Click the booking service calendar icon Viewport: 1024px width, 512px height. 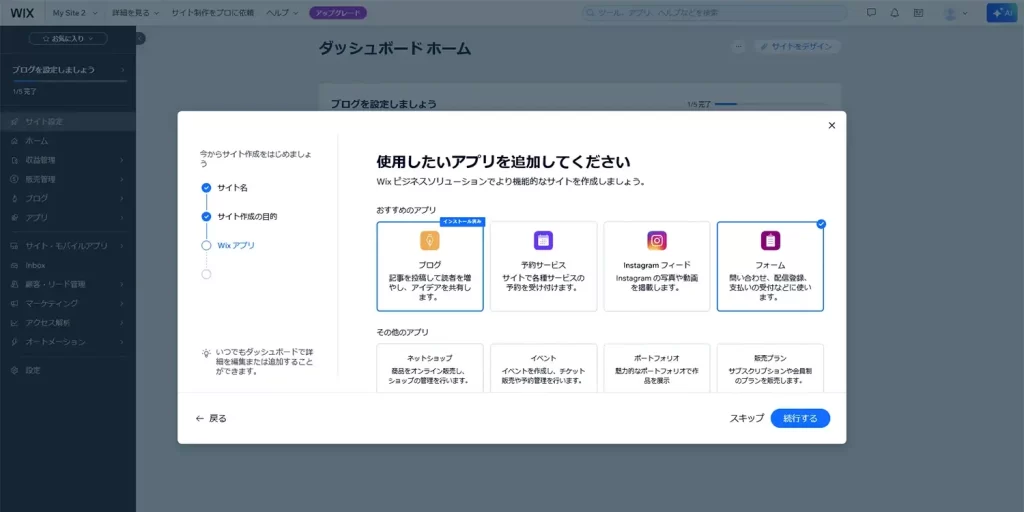click(x=543, y=240)
